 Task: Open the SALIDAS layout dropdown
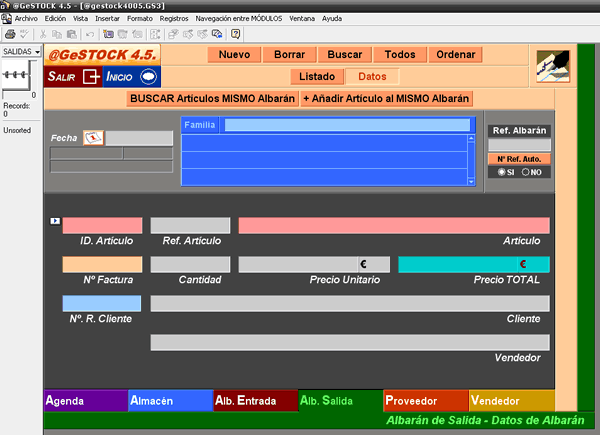pos(21,52)
